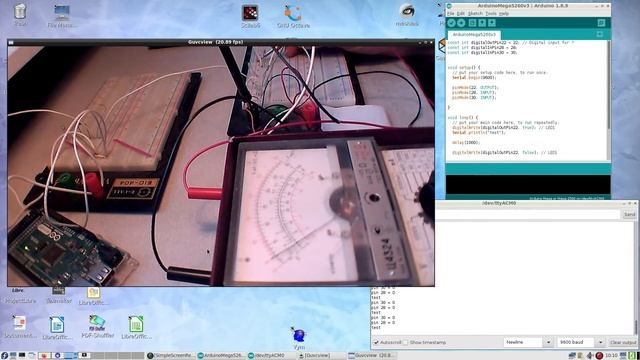Click the void setup() line in the code
This screenshot has height=360, width=640.
[x=464, y=67]
